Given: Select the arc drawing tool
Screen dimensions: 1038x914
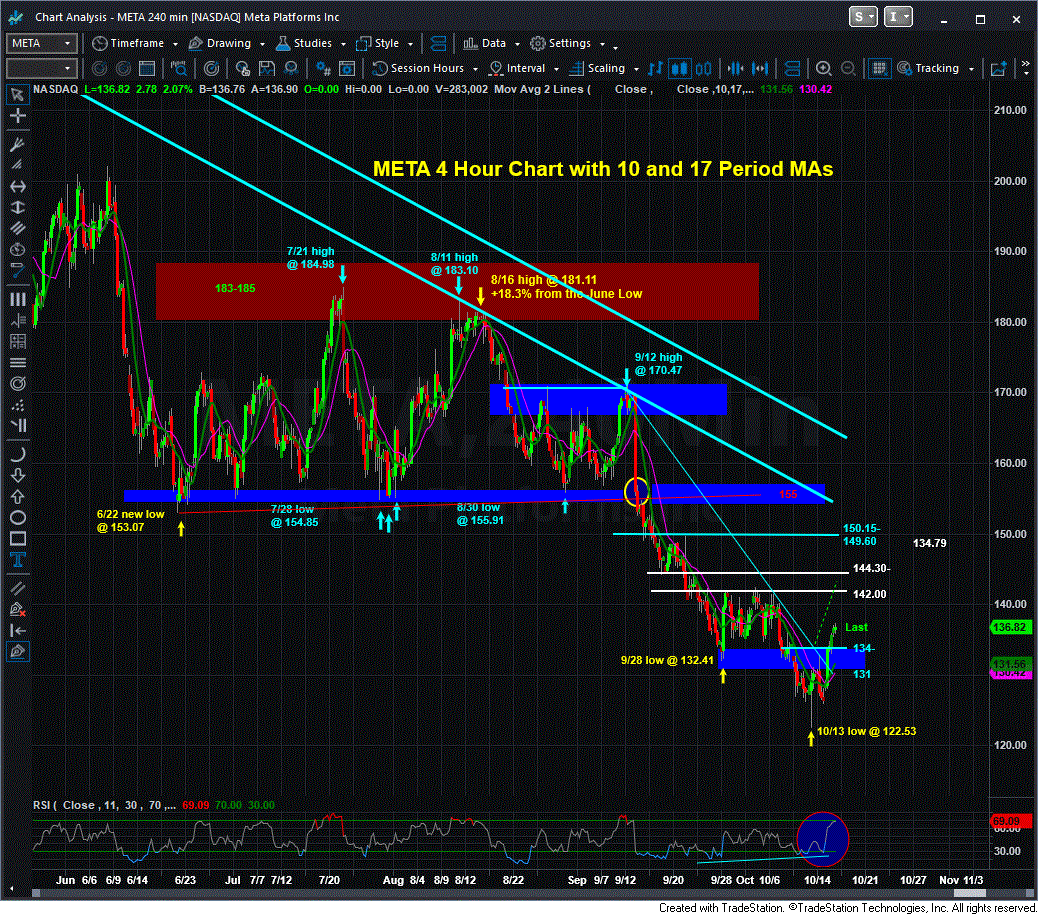Looking at the screenshot, I should pos(17,454).
